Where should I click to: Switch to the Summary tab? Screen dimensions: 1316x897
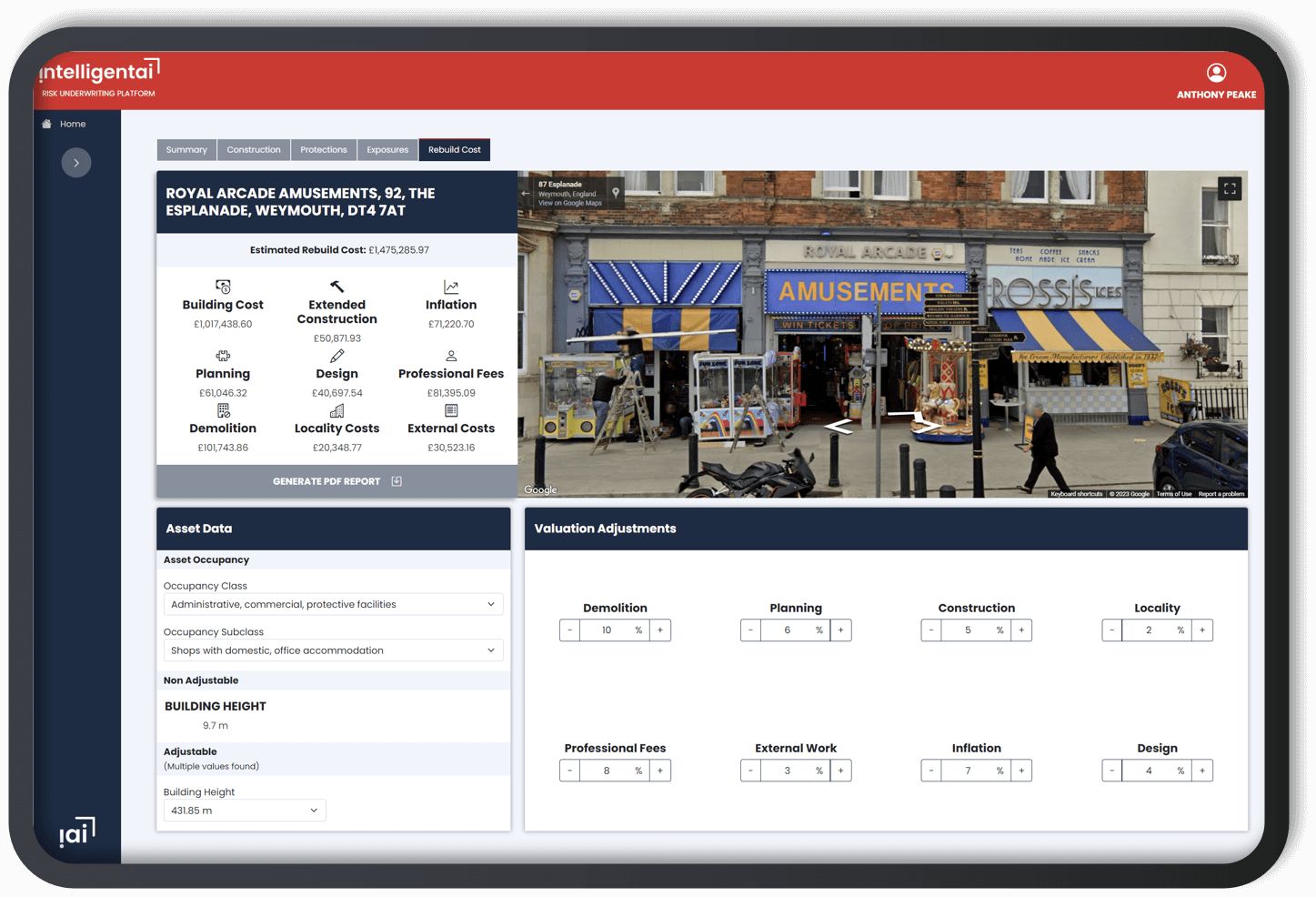(x=186, y=150)
